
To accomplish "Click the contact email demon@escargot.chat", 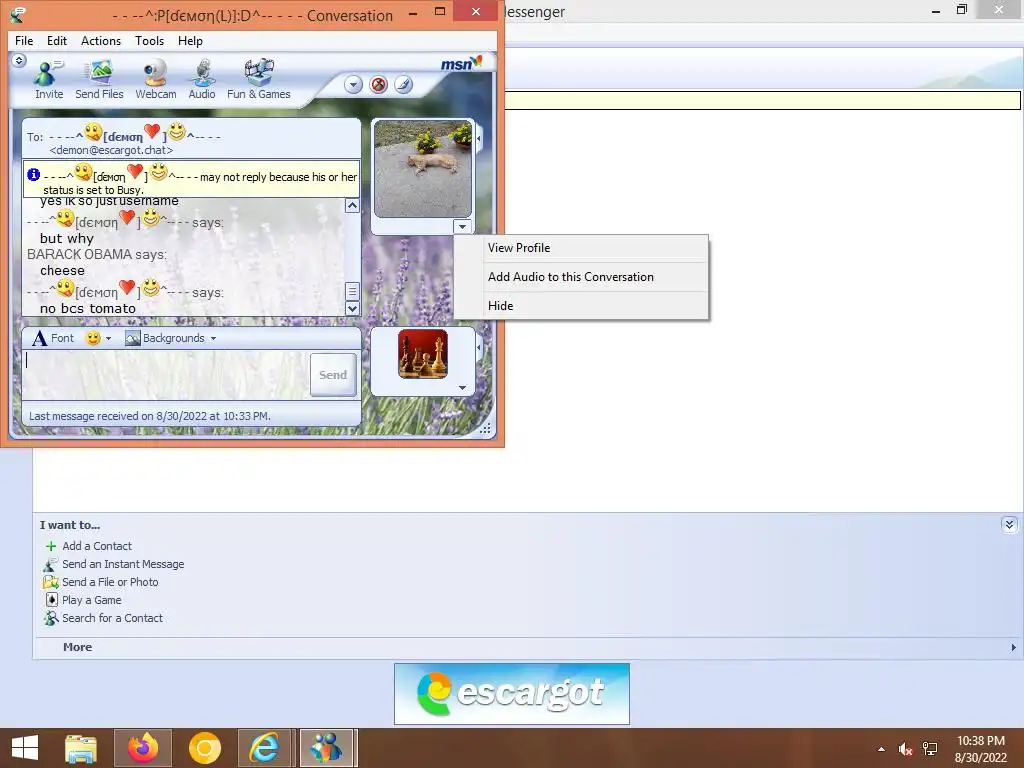I will click(x=111, y=150).
